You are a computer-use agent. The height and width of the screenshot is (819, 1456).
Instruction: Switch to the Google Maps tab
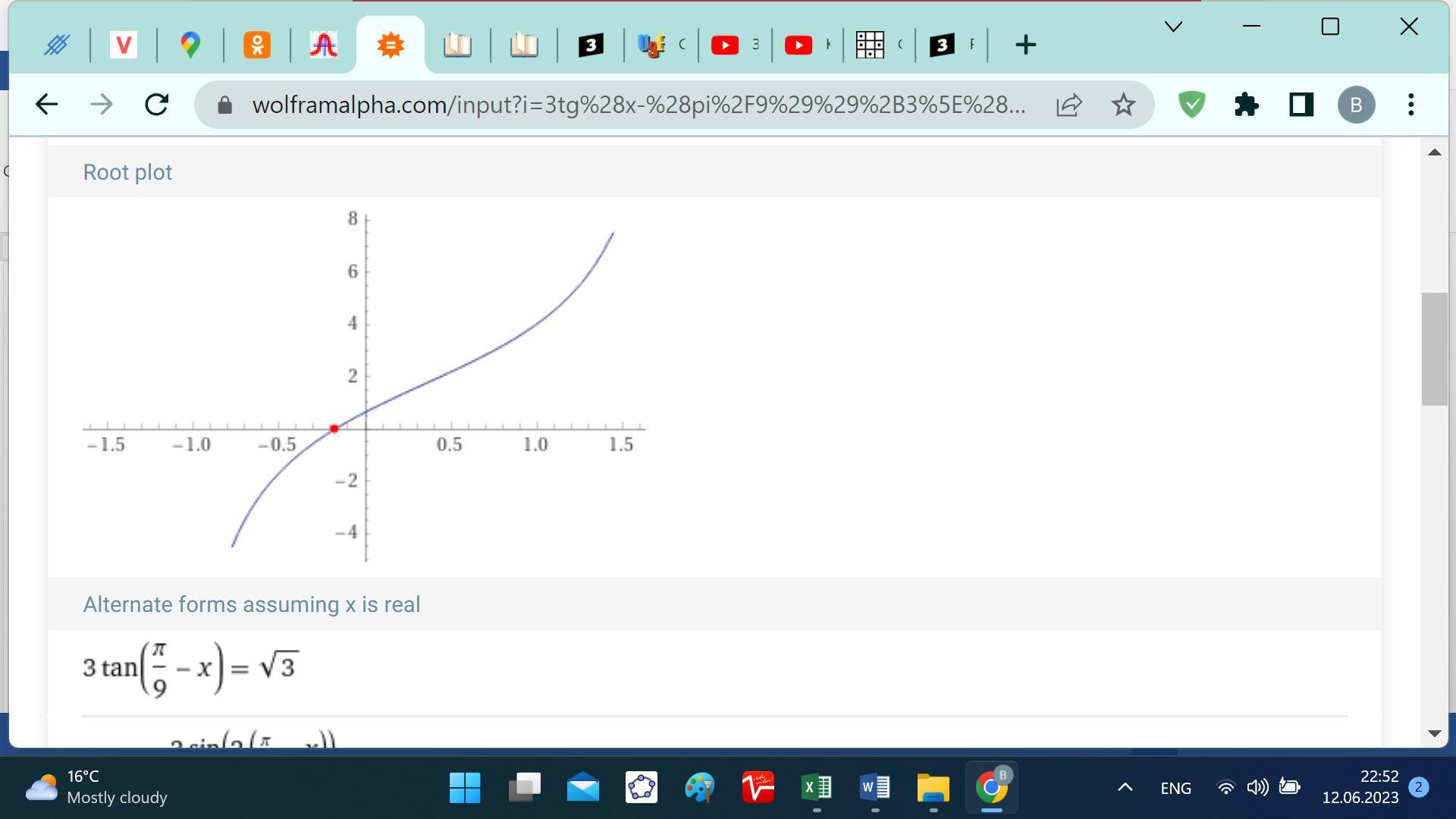(x=190, y=45)
